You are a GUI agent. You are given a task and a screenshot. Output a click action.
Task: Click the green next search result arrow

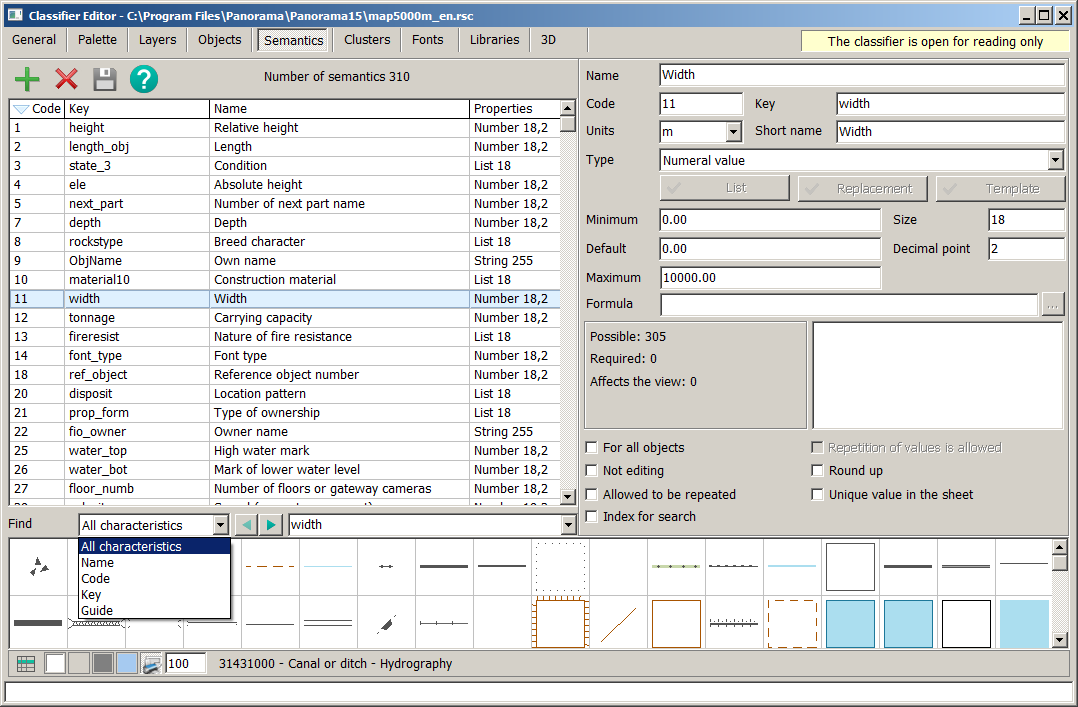tap(271, 525)
